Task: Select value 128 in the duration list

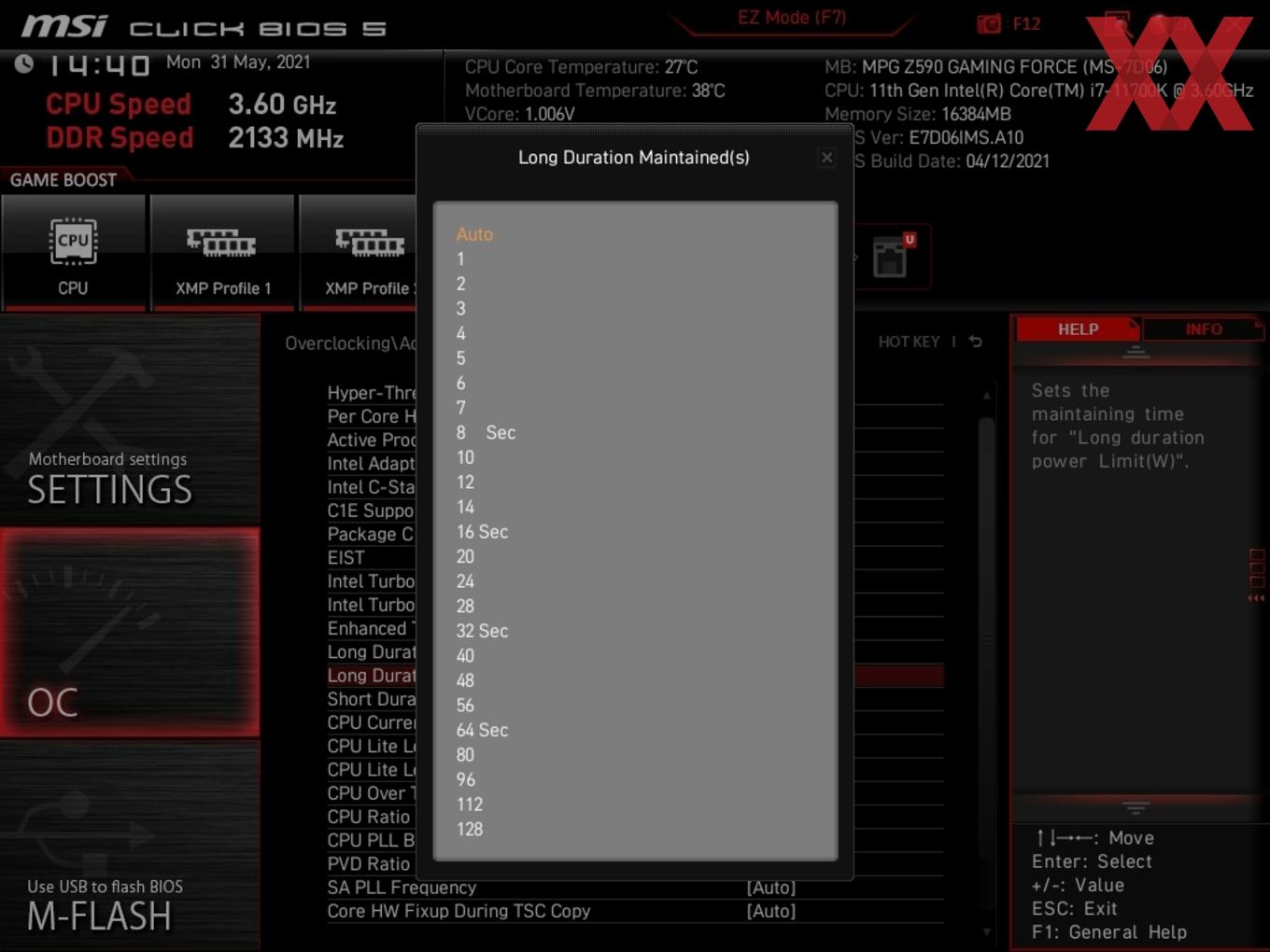Action: click(x=470, y=829)
